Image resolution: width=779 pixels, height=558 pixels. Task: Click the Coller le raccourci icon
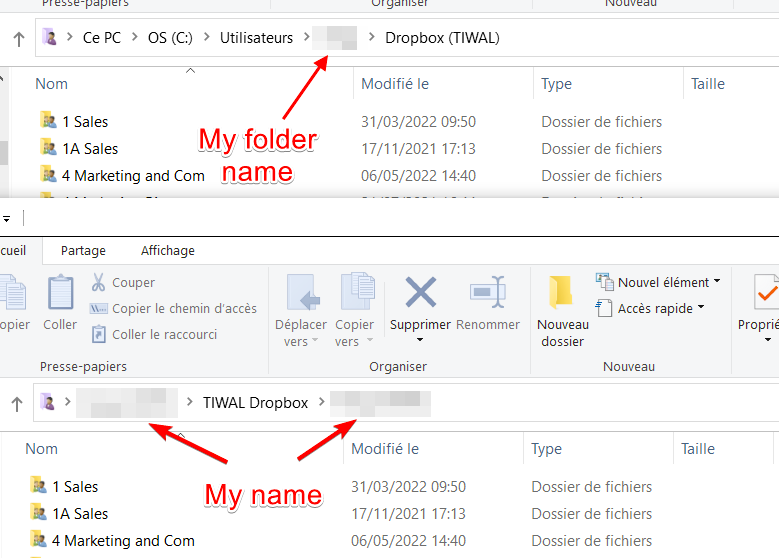[99, 334]
